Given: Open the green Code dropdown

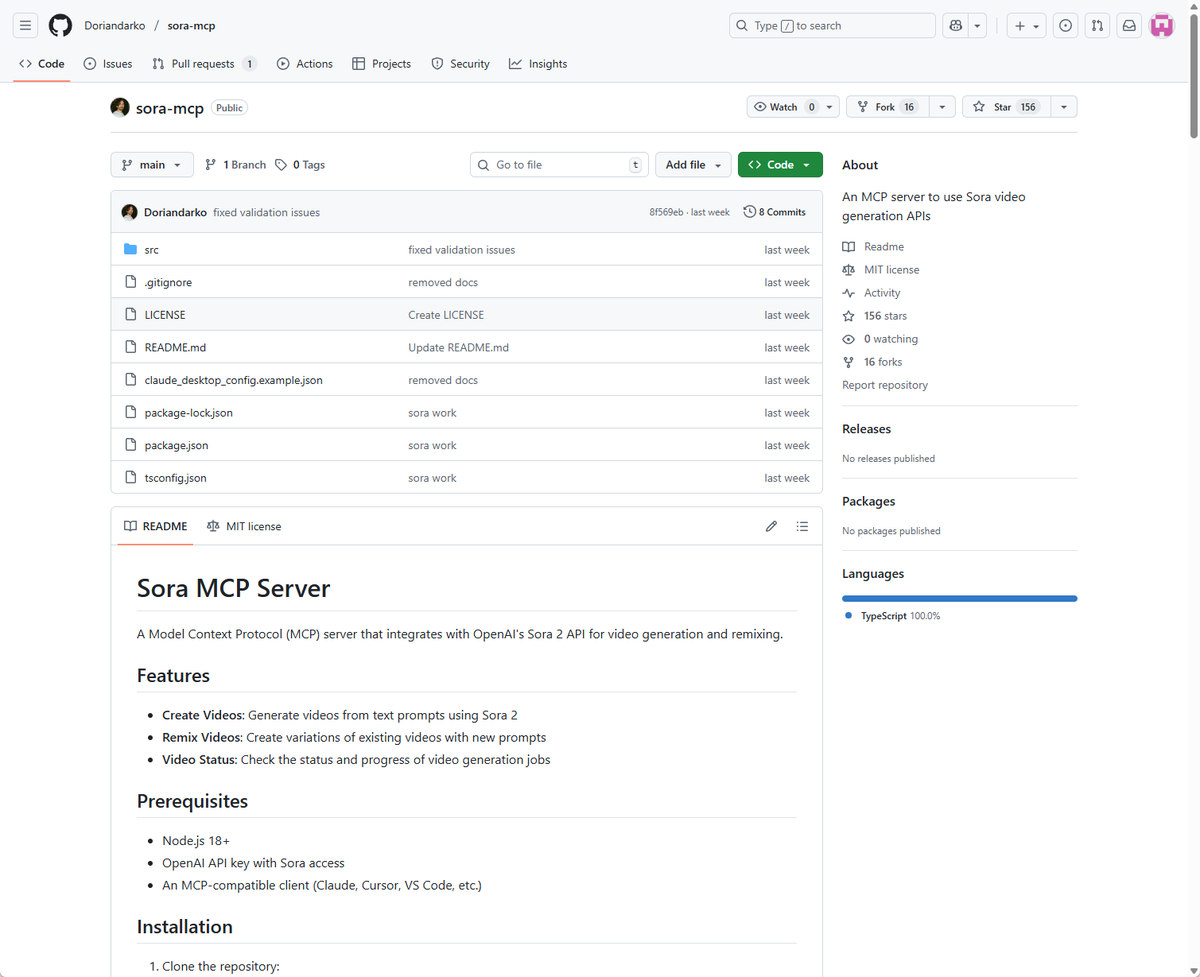Looking at the screenshot, I should 780,165.
